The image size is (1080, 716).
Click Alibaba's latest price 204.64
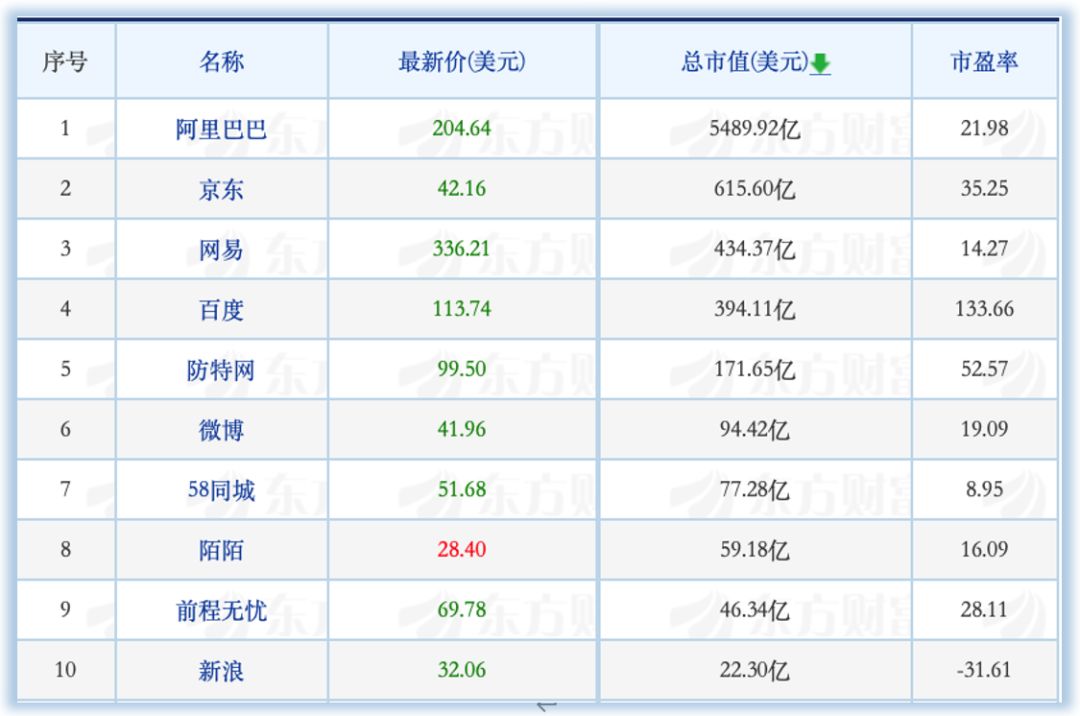coord(461,128)
